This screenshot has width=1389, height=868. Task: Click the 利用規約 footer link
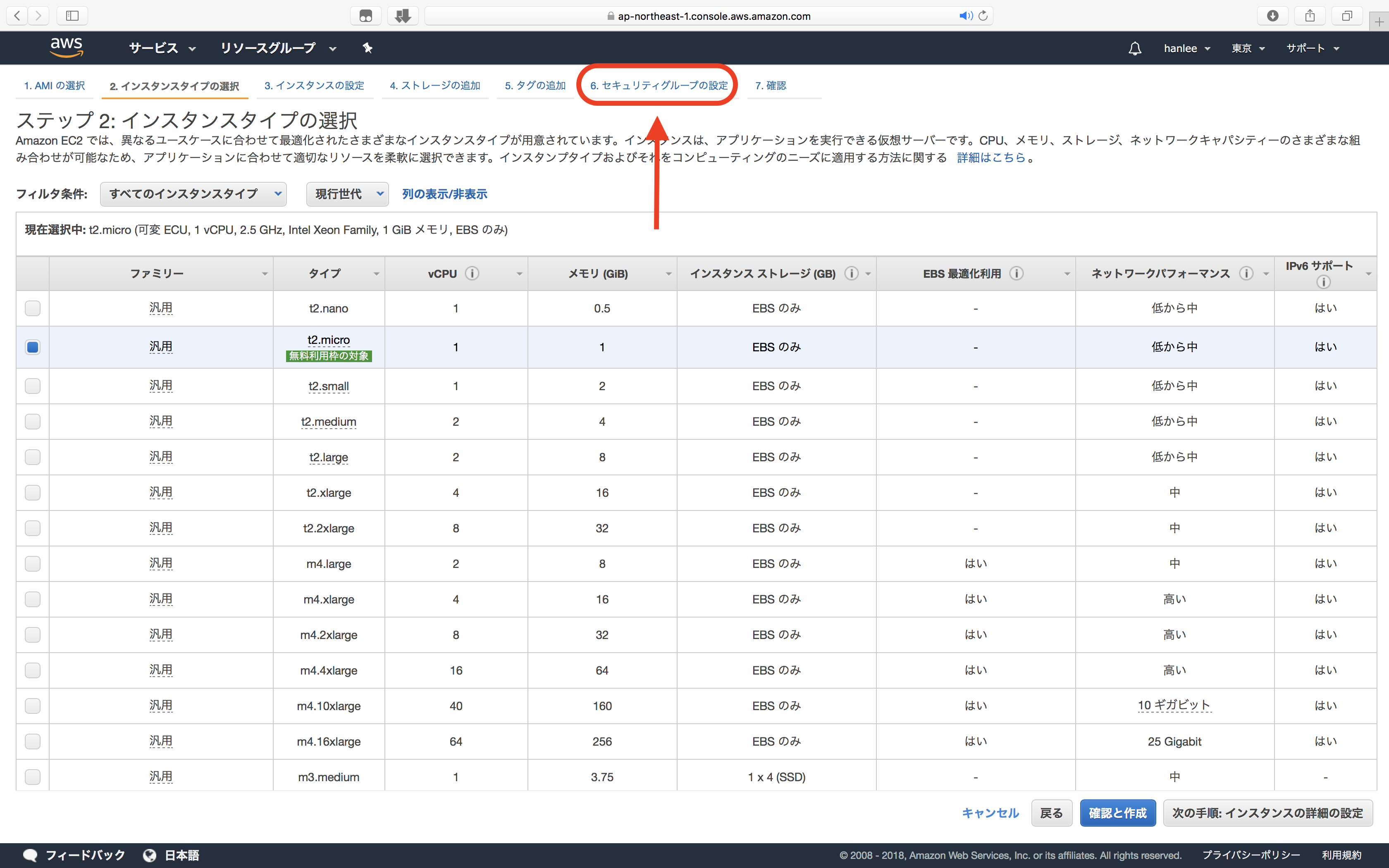click(x=1342, y=855)
